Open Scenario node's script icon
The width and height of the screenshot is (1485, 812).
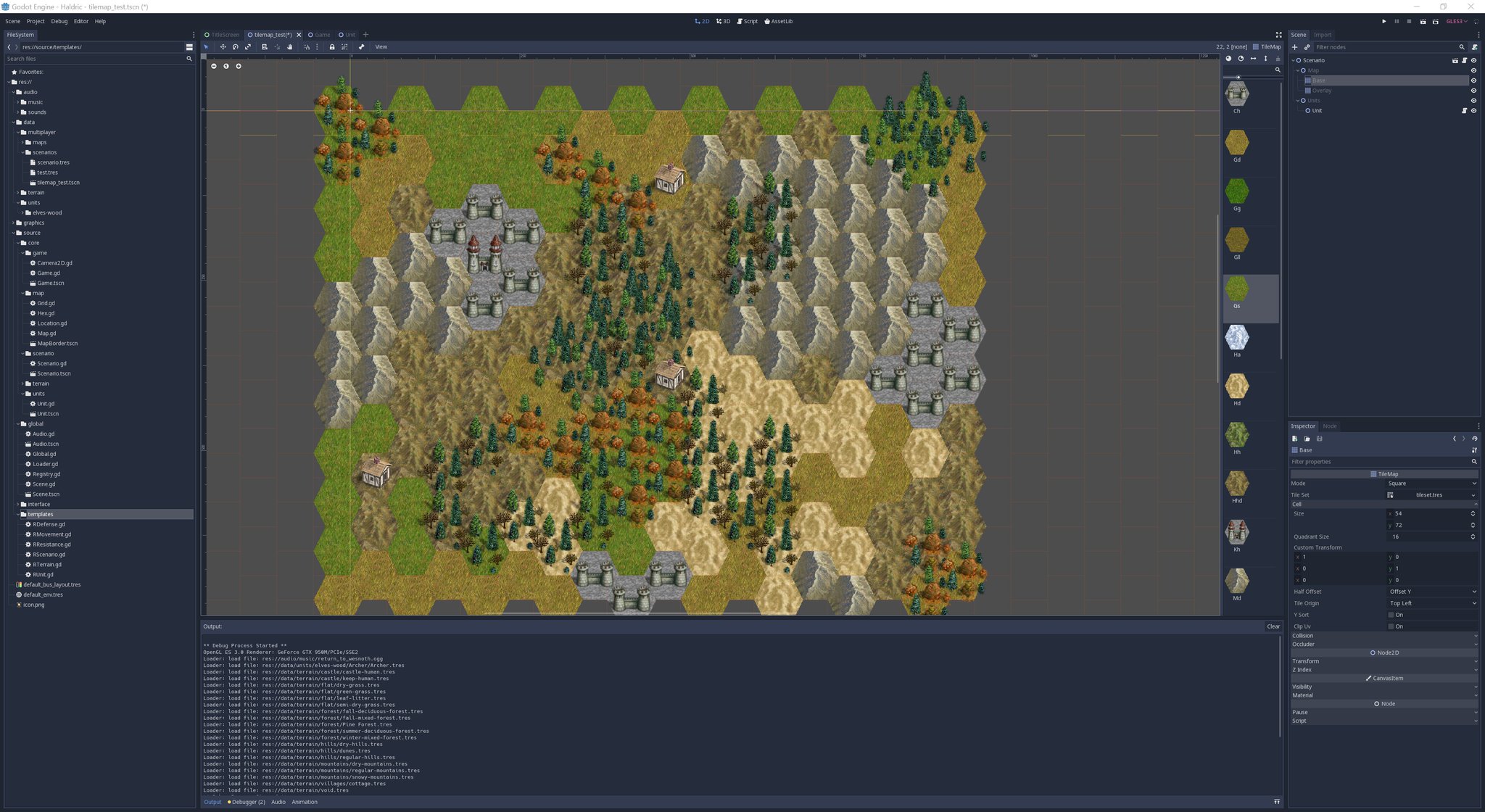click(x=1464, y=60)
